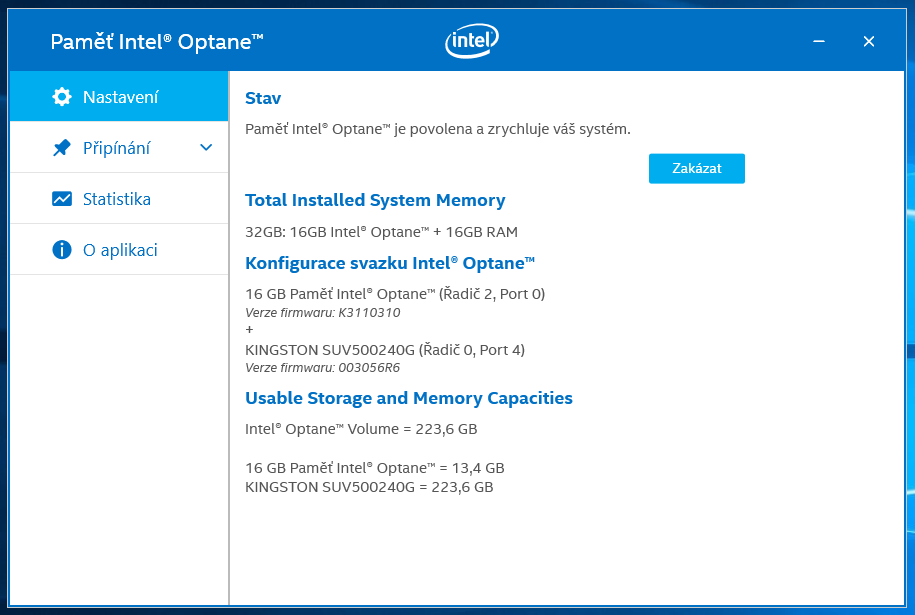Click the Nastavení gear icon
Viewport: 915px width, 615px height.
coord(62,97)
